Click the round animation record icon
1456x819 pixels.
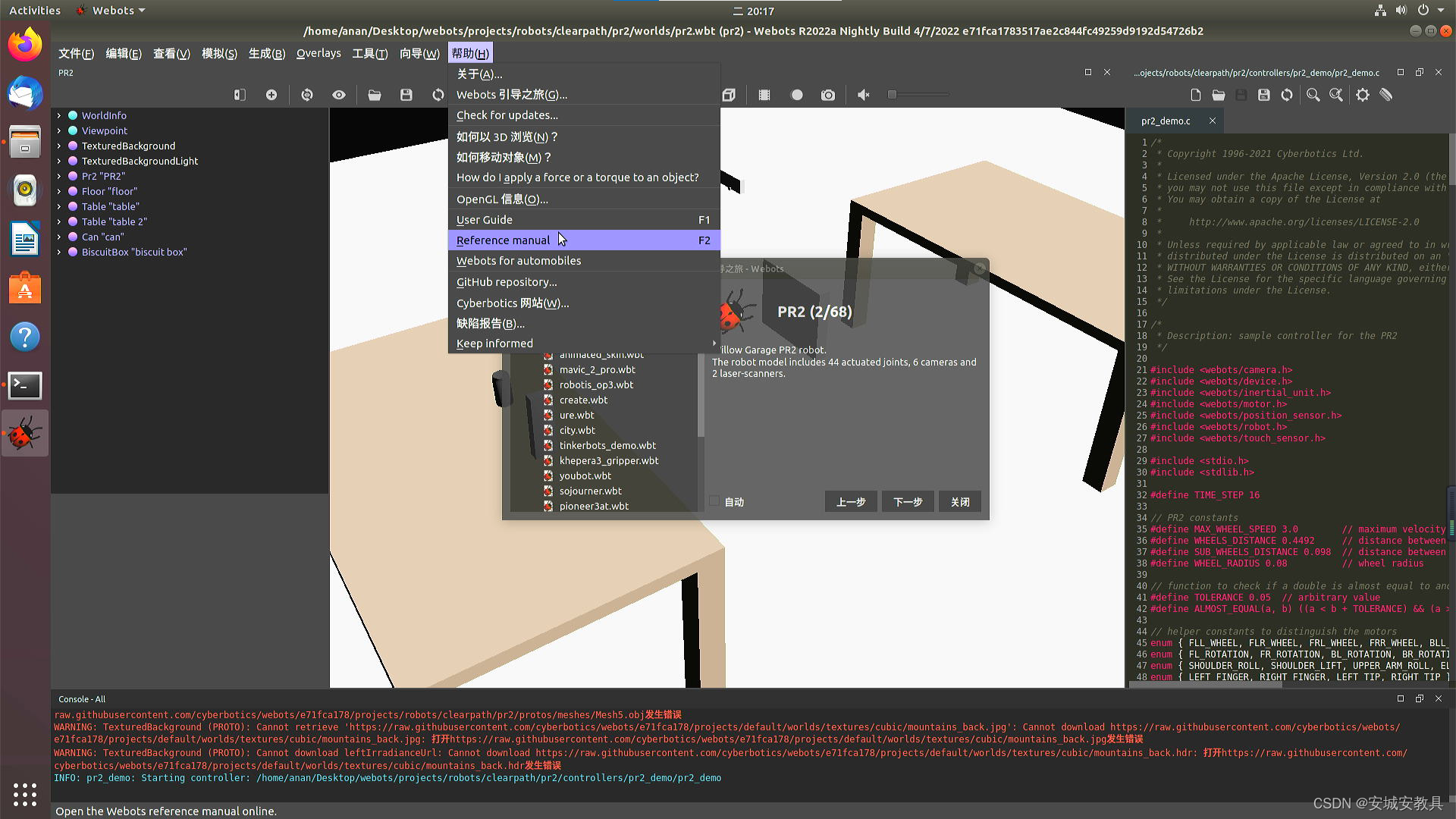[796, 95]
